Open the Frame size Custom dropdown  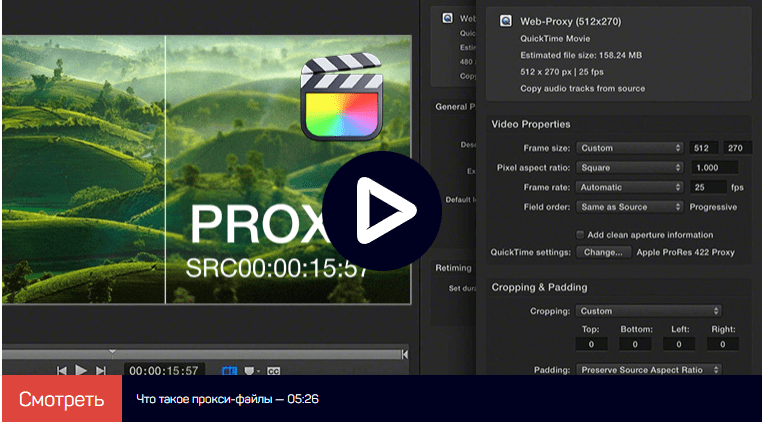630,148
